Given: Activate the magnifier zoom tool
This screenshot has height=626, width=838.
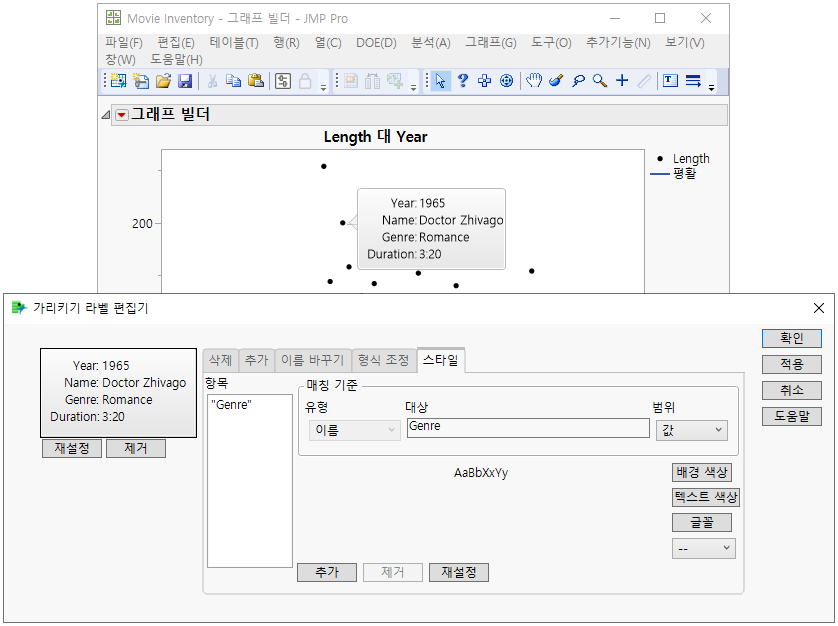Looking at the screenshot, I should (x=600, y=81).
